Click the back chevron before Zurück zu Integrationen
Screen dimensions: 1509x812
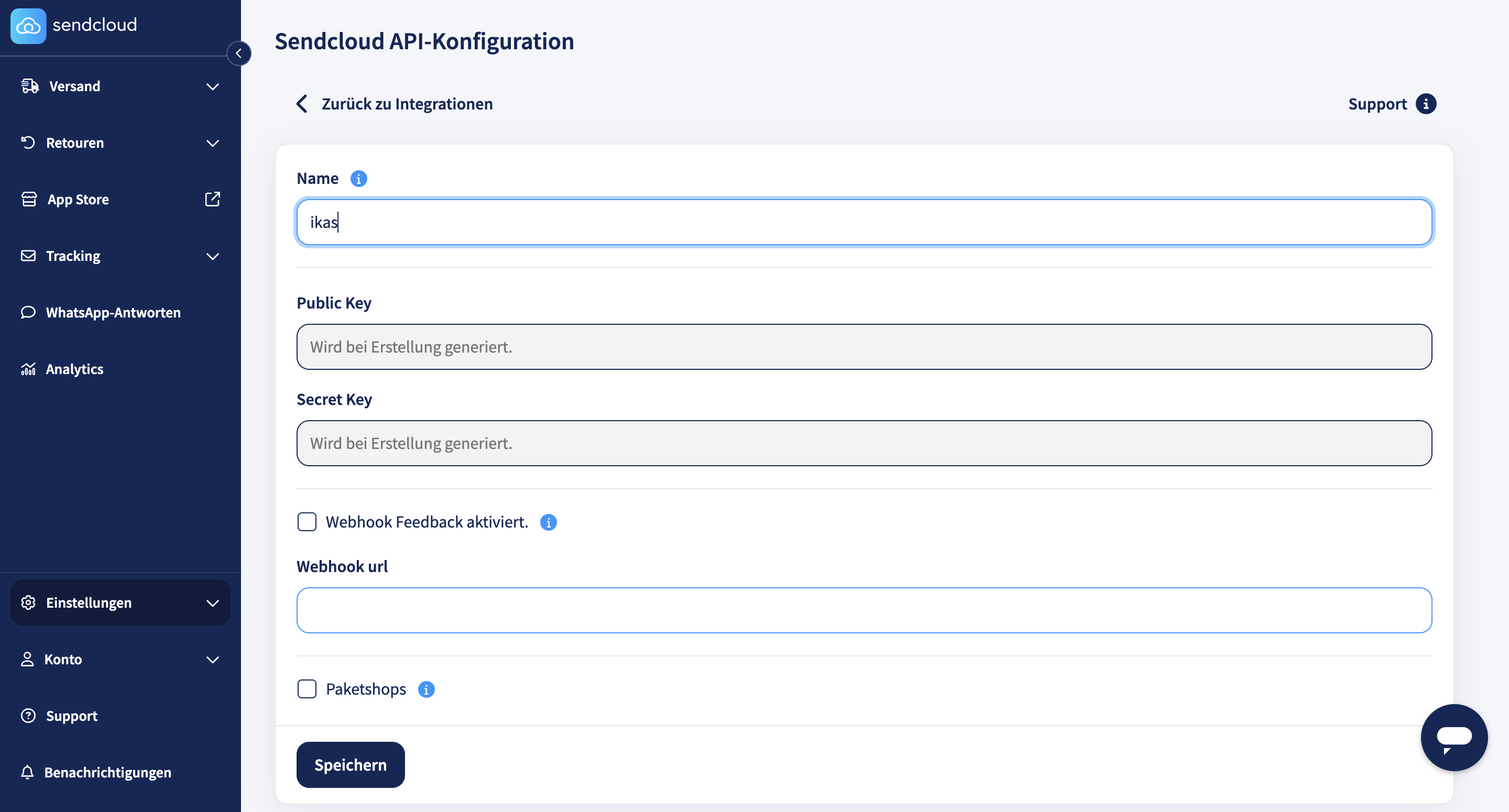pyautogui.click(x=302, y=104)
